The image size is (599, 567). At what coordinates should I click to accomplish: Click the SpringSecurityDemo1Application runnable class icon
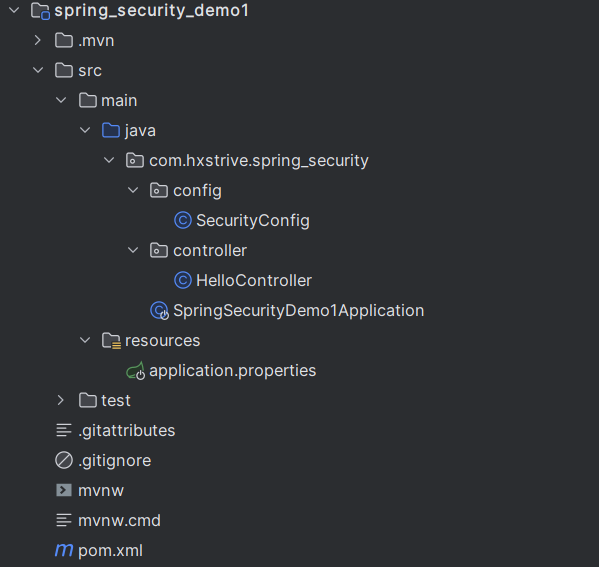pos(159,311)
